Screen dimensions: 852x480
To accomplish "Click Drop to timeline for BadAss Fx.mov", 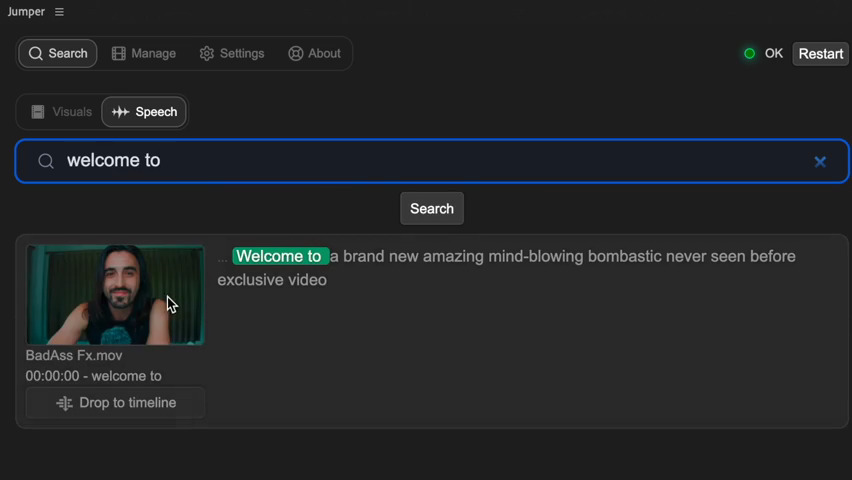I will click(x=116, y=403).
